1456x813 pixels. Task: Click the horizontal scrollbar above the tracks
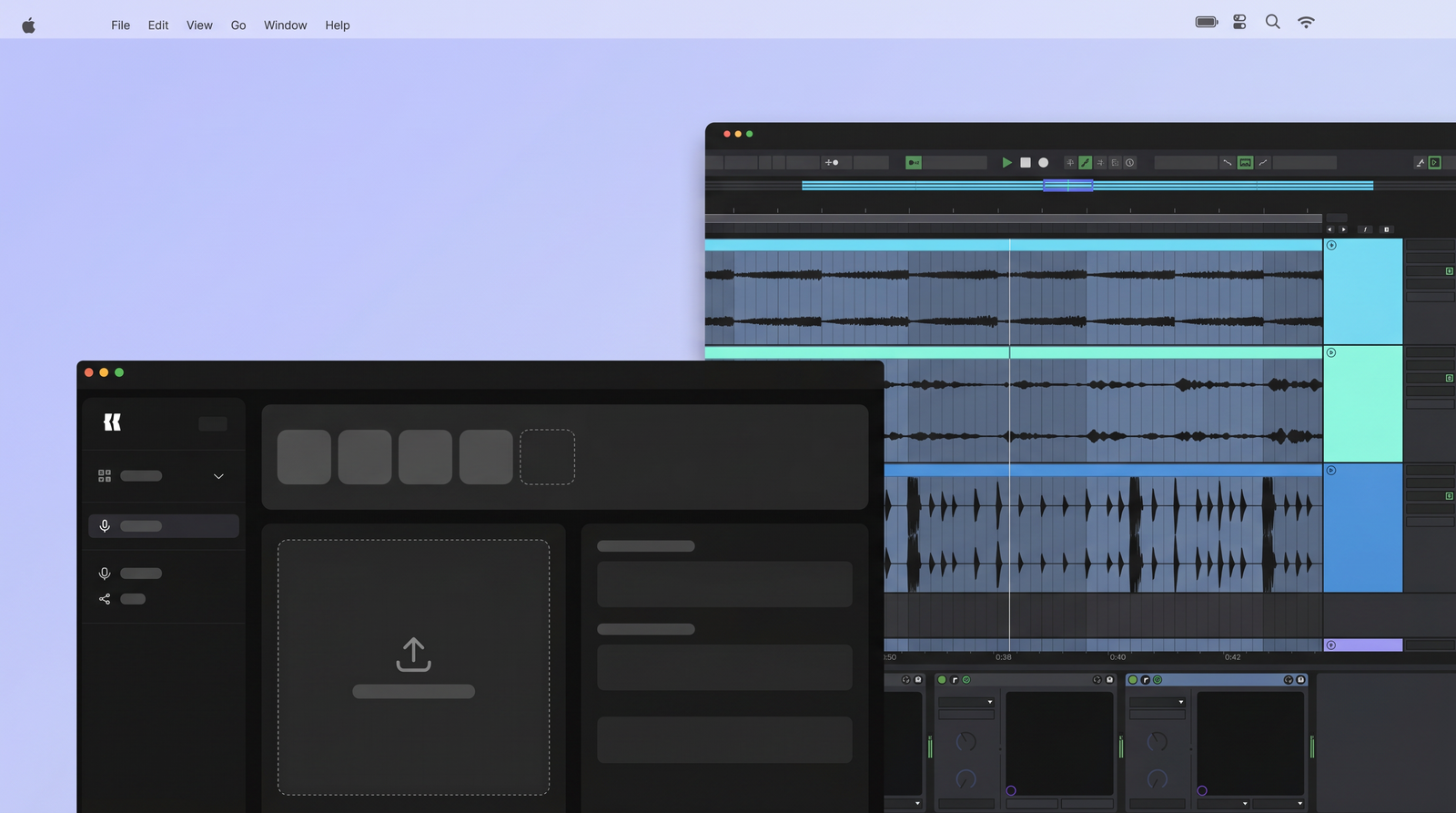pyautogui.click(x=1014, y=218)
